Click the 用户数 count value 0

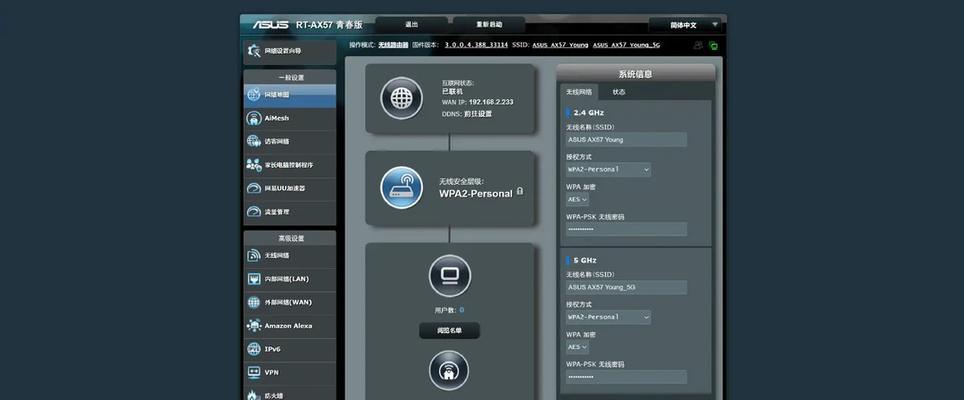click(462, 310)
